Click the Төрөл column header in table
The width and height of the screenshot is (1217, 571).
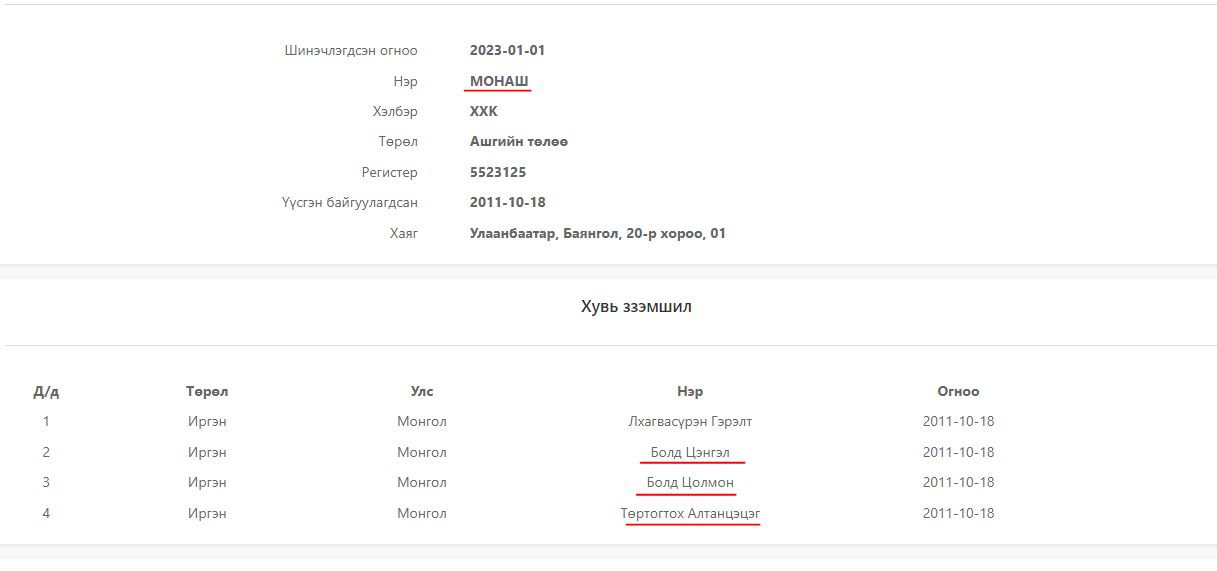(206, 392)
